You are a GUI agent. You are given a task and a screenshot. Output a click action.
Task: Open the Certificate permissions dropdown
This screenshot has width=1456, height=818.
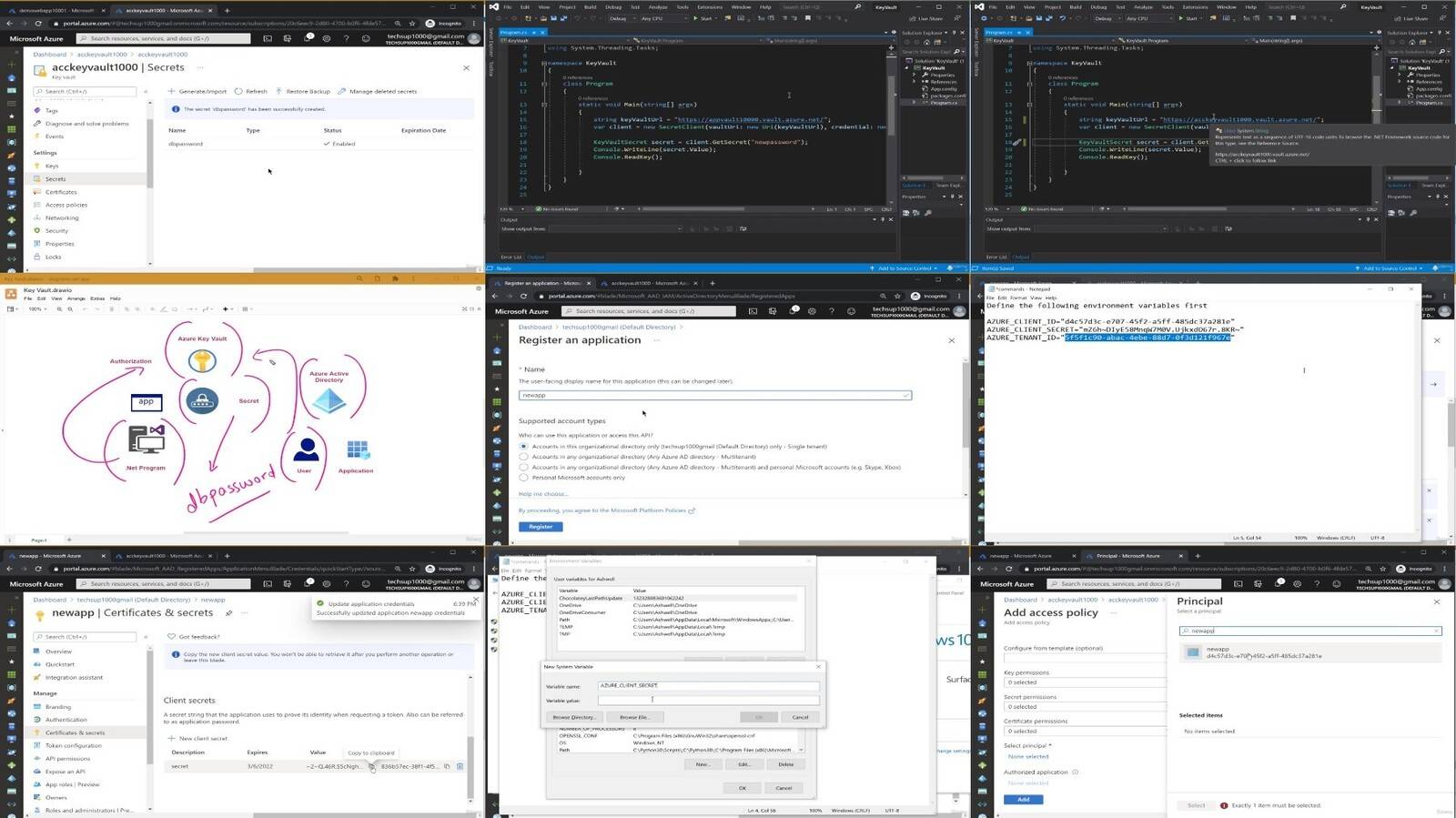1085,731
